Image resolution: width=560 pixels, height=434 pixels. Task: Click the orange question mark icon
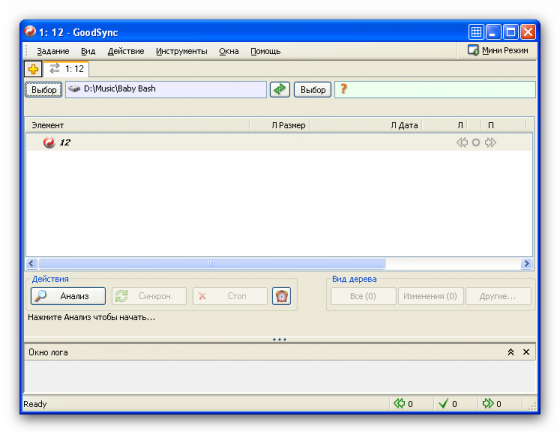click(343, 88)
